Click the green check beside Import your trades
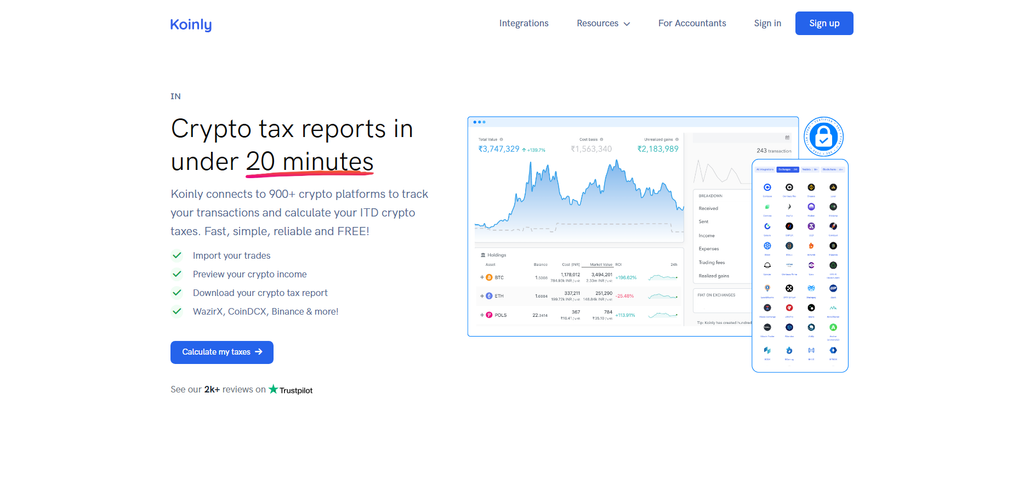Screen dimensions: 1024x501 coord(176,255)
